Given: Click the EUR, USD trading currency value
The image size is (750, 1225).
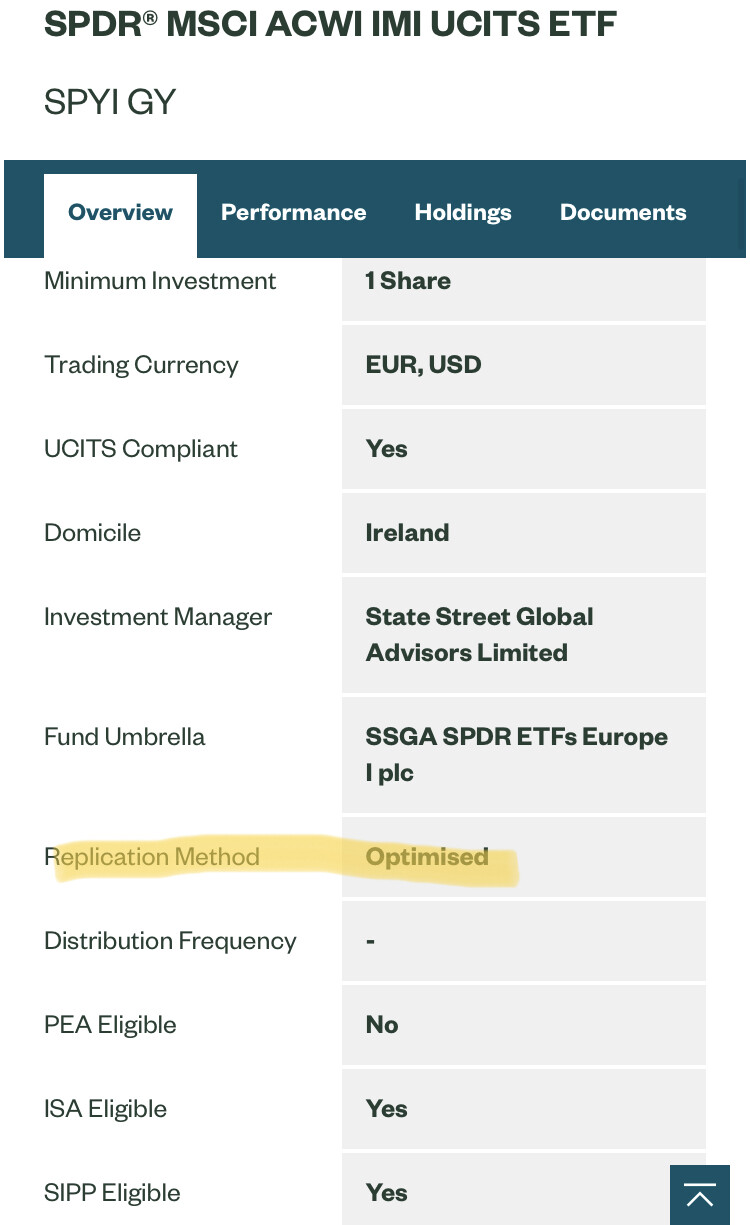Looking at the screenshot, I should click(x=423, y=365).
